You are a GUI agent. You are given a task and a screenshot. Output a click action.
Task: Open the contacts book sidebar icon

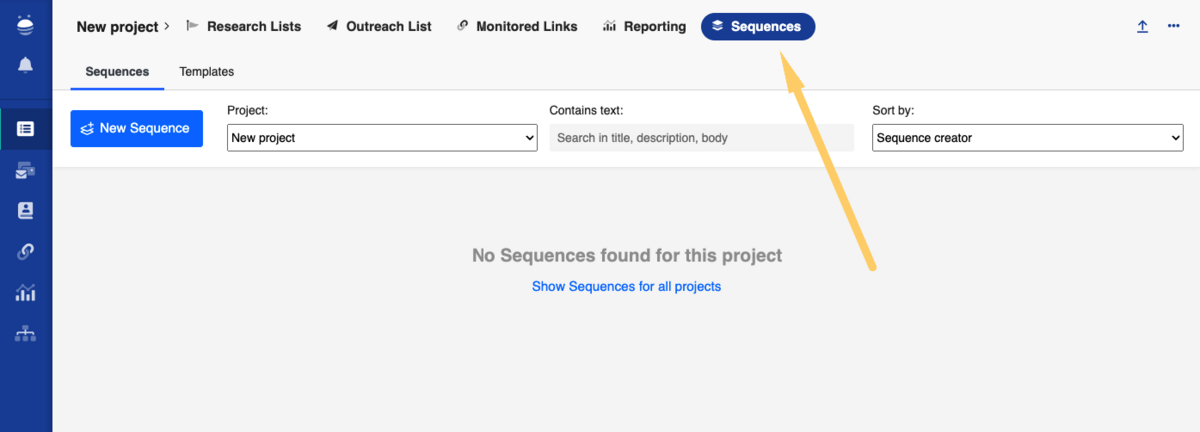(x=25, y=211)
